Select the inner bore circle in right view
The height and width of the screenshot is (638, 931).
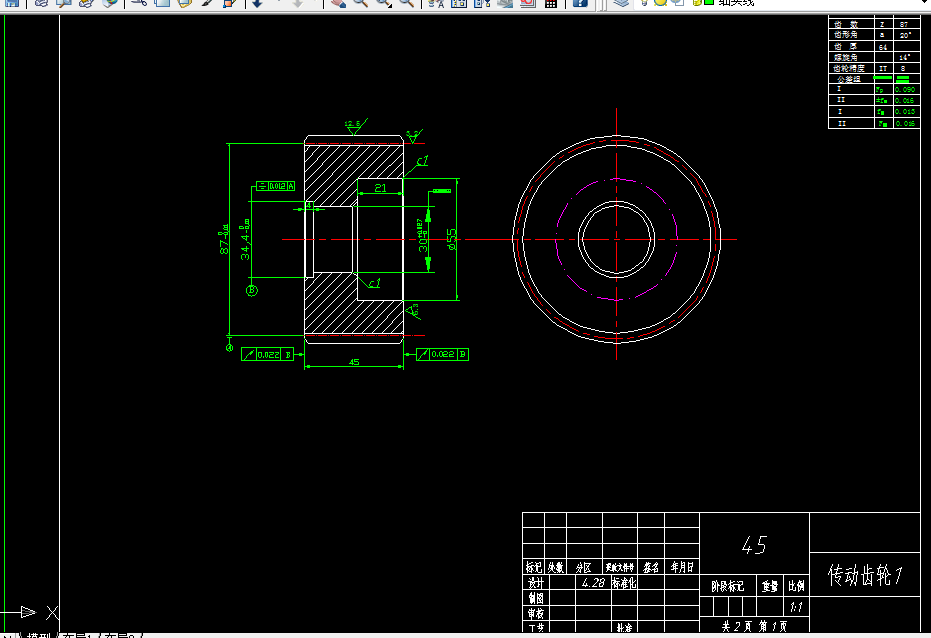click(616, 239)
